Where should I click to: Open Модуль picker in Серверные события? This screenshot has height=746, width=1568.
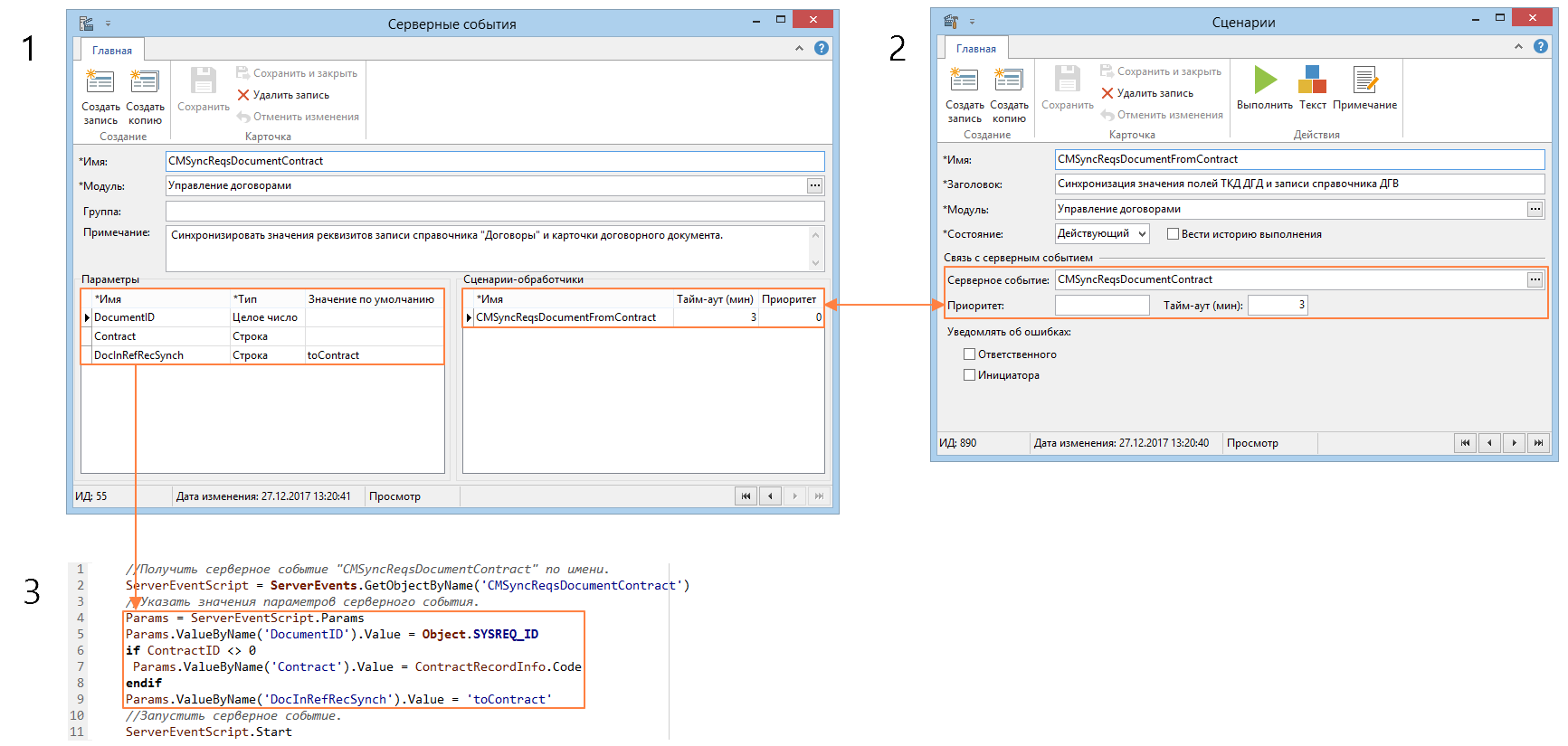(x=815, y=185)
